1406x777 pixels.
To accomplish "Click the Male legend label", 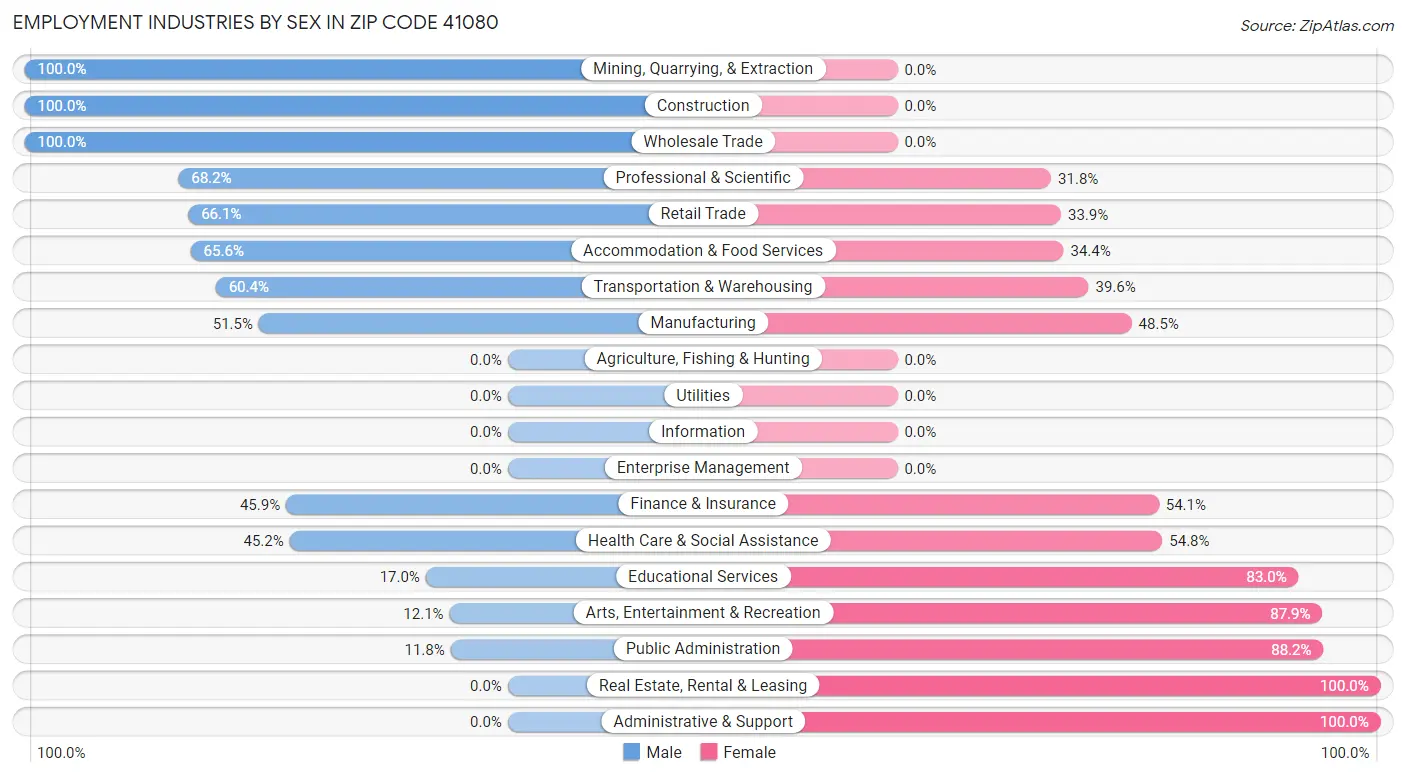I will pos(664,753).
